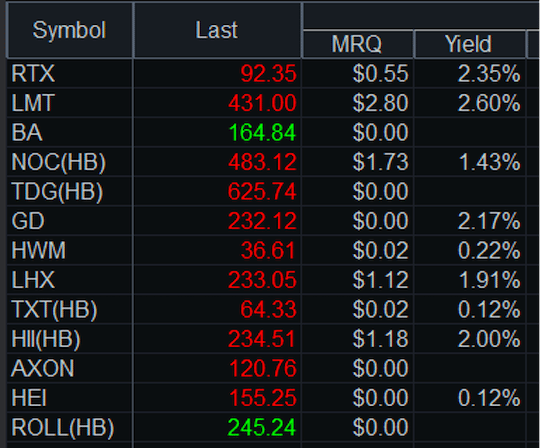Click LMT yield value 2.60%

(x=489, y=103)
